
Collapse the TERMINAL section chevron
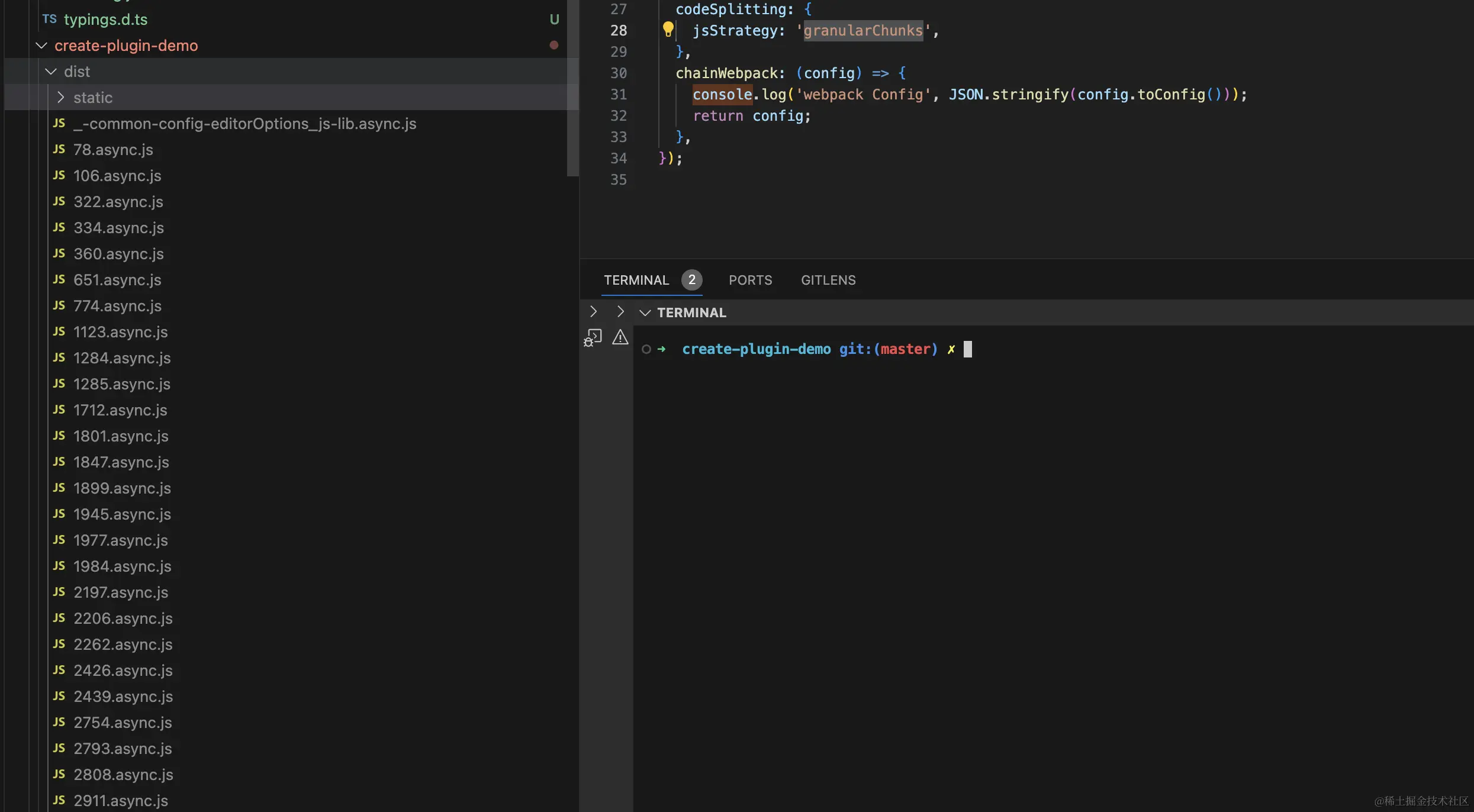tap(645, 312)
